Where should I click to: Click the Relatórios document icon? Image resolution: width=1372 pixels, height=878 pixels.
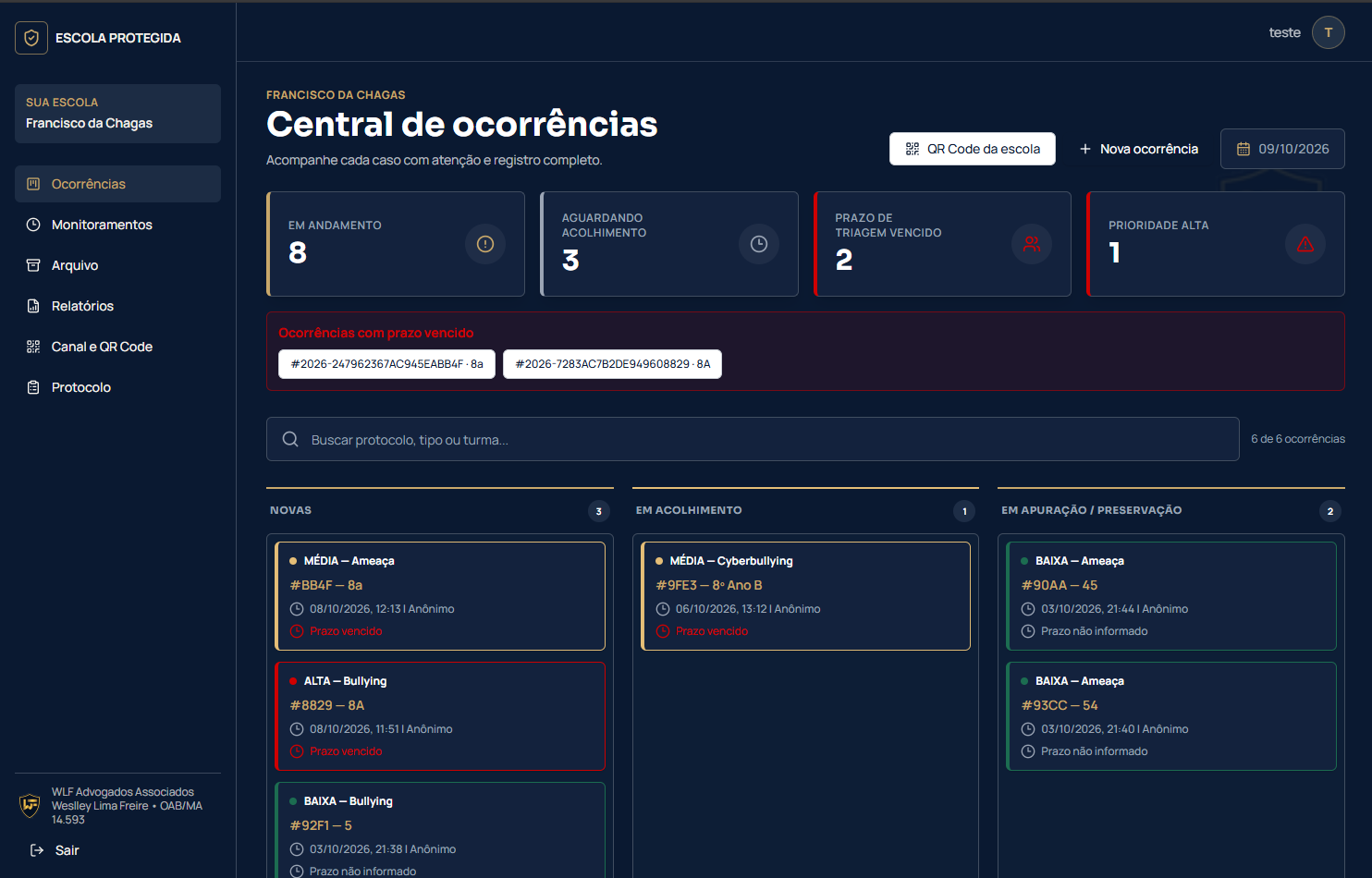click(33, 306)
